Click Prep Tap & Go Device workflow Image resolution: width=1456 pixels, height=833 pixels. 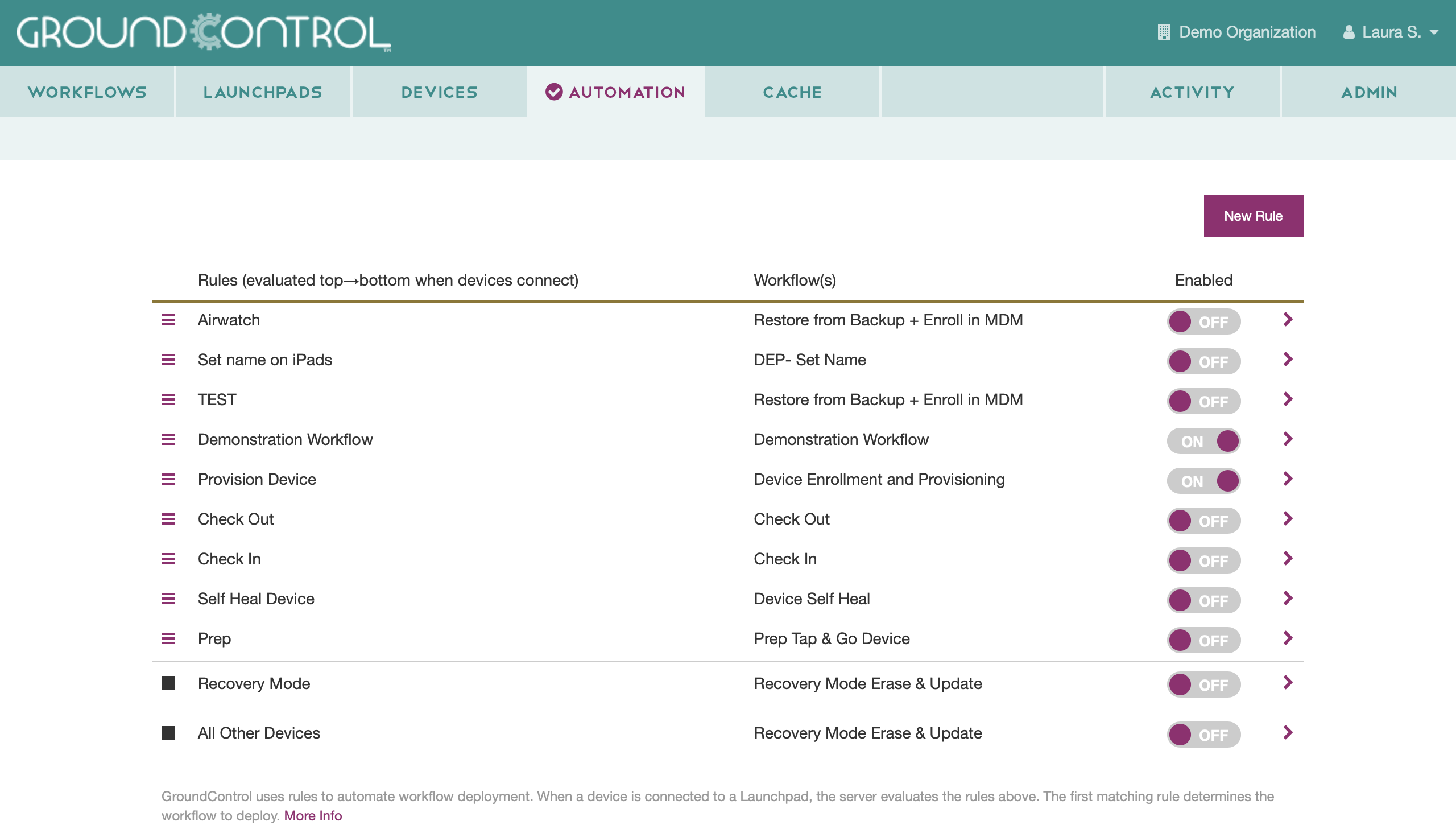pos(832,638)
